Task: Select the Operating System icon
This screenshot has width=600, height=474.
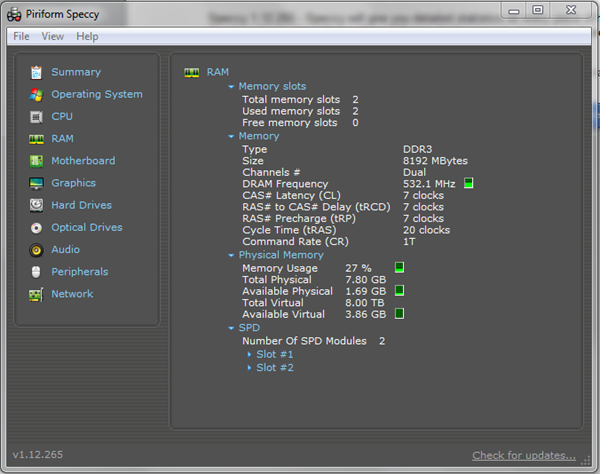Action: [x=36, y=94]
